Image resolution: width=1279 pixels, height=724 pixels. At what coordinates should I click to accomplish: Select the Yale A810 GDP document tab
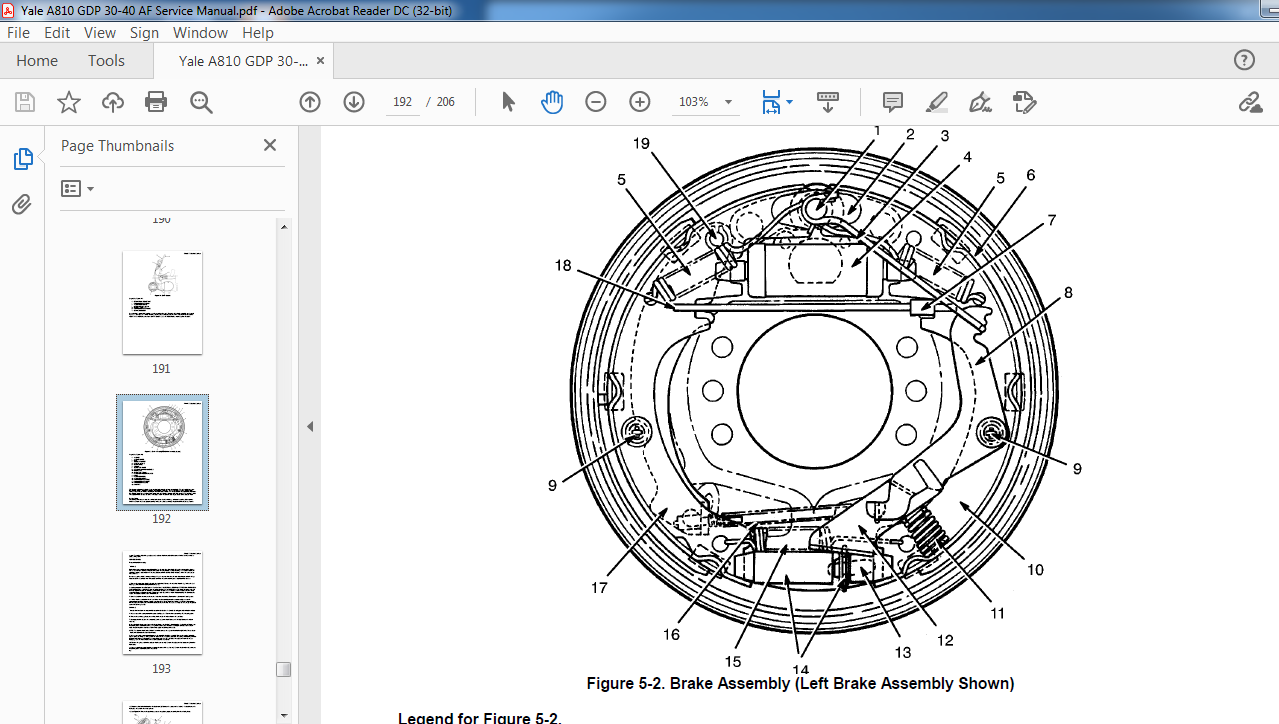[x=243, y=61]
